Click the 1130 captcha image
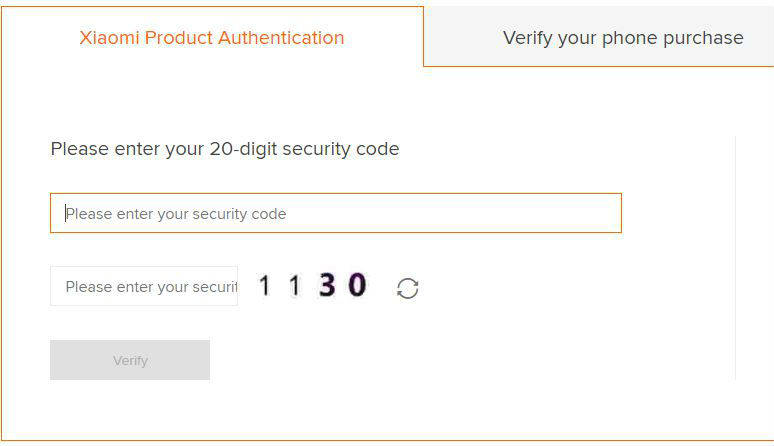The image size is (774, 446). point(312,286)
